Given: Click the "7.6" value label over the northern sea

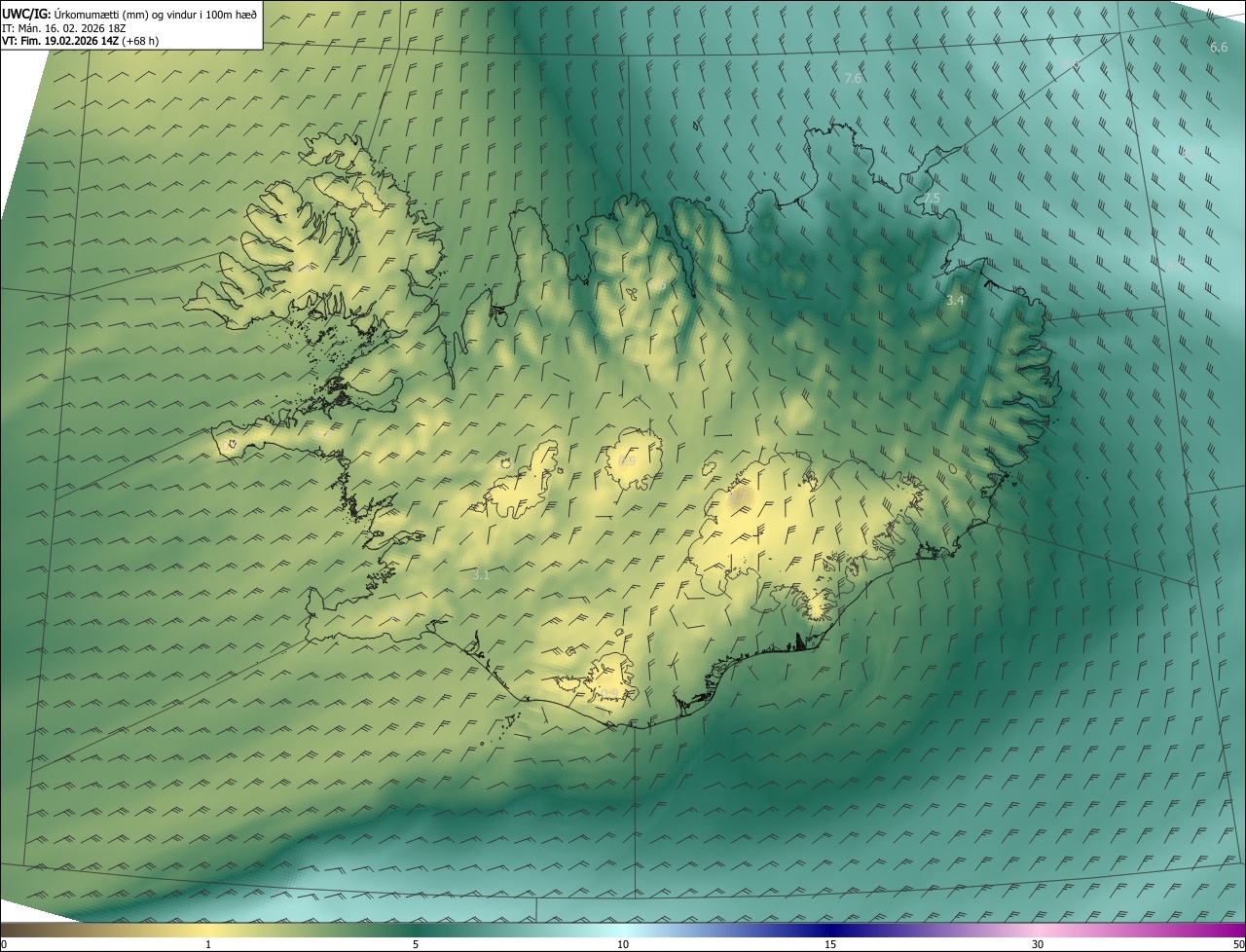Looking at the screenshot, I should coord(853,78).
